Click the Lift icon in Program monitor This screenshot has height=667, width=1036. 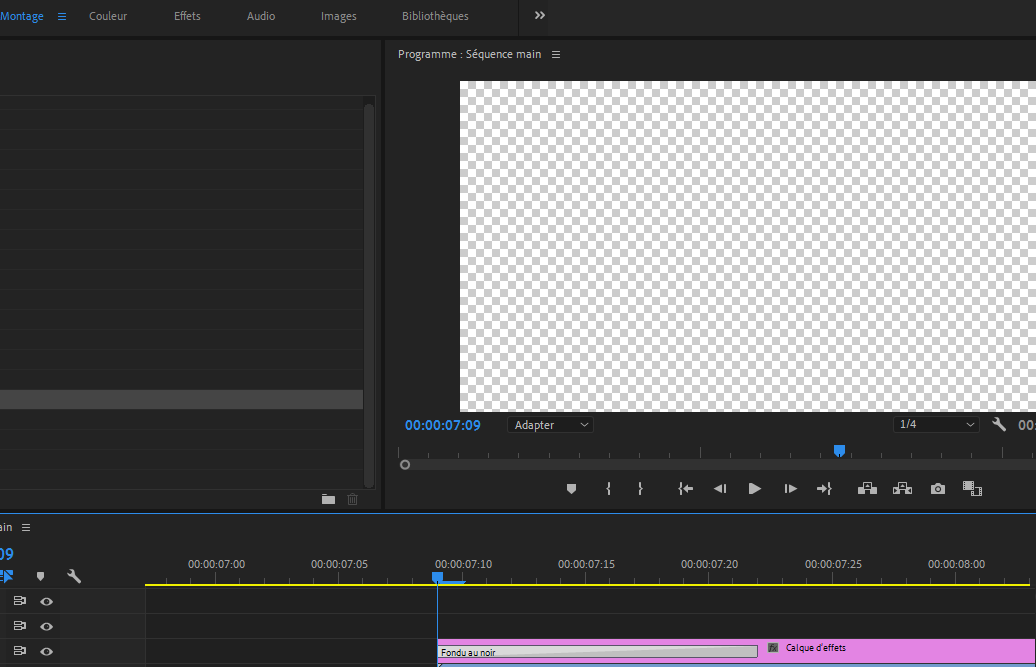pos(867,489)
